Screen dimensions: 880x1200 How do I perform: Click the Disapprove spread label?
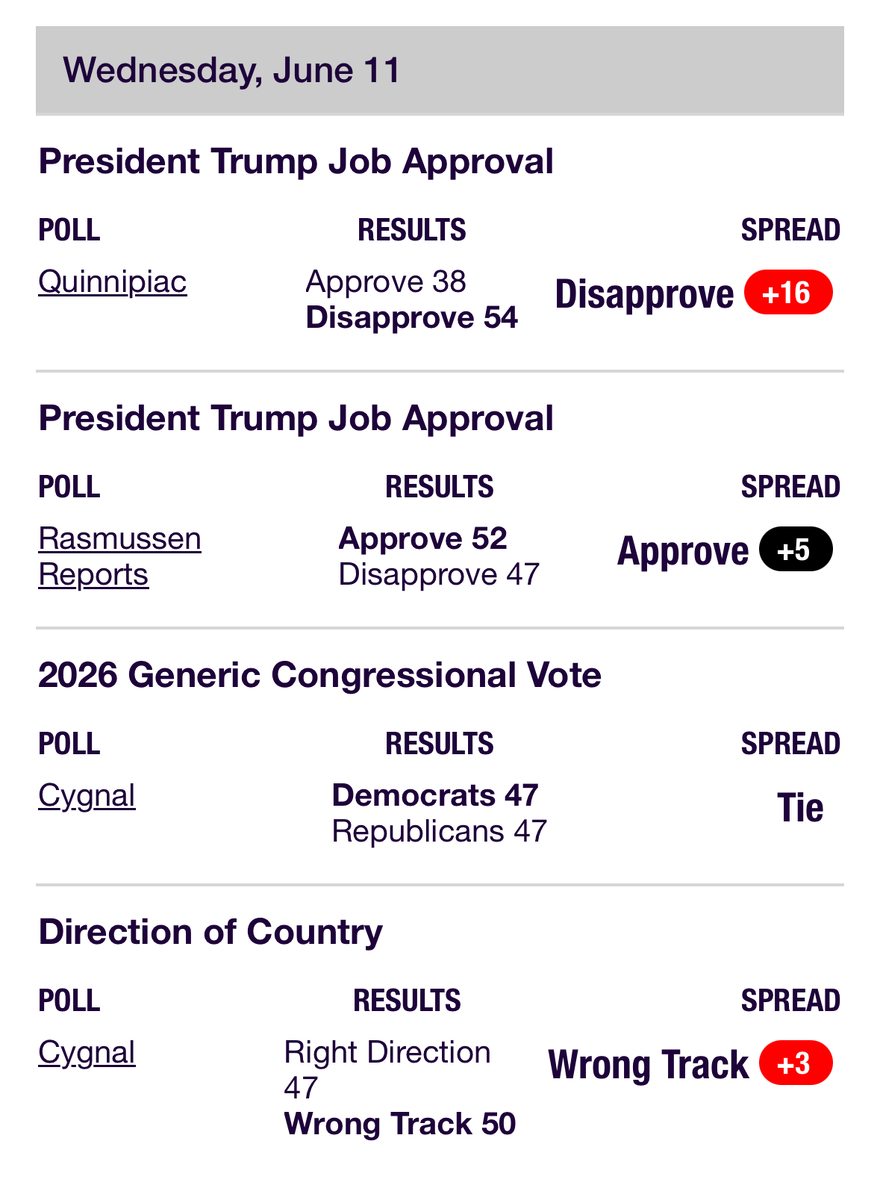(x=644, y=295)
